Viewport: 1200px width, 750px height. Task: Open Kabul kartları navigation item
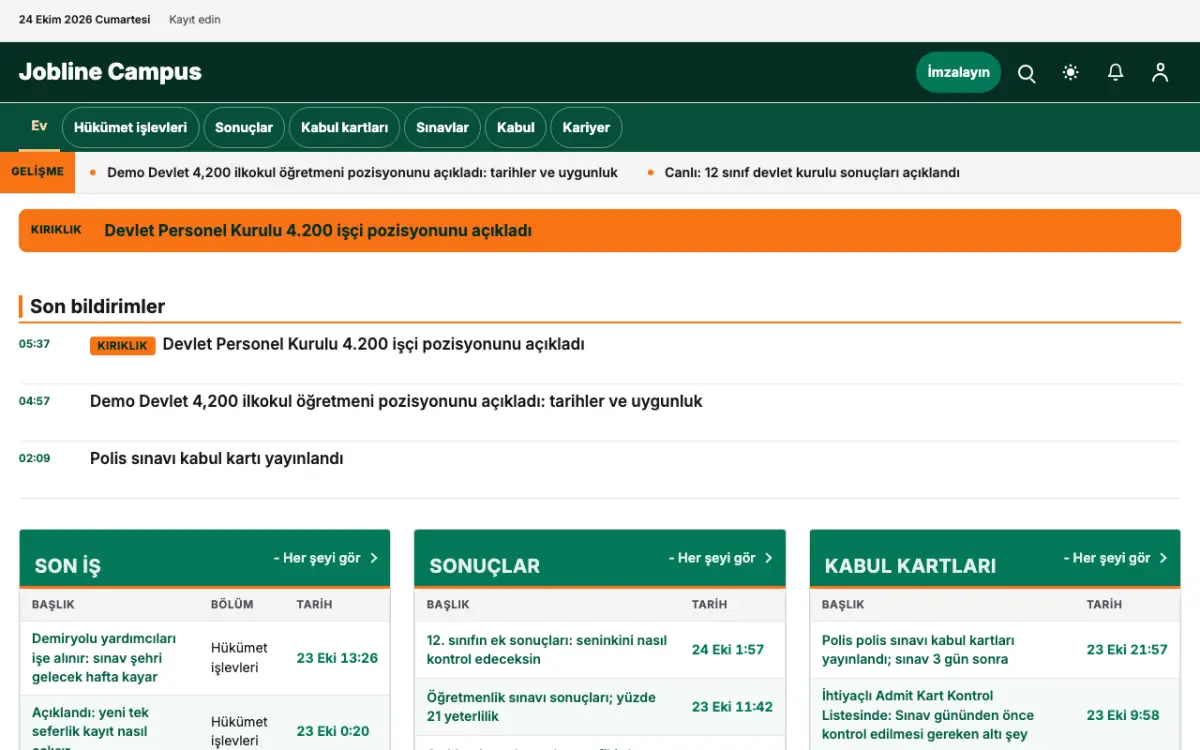click(345, 127)
